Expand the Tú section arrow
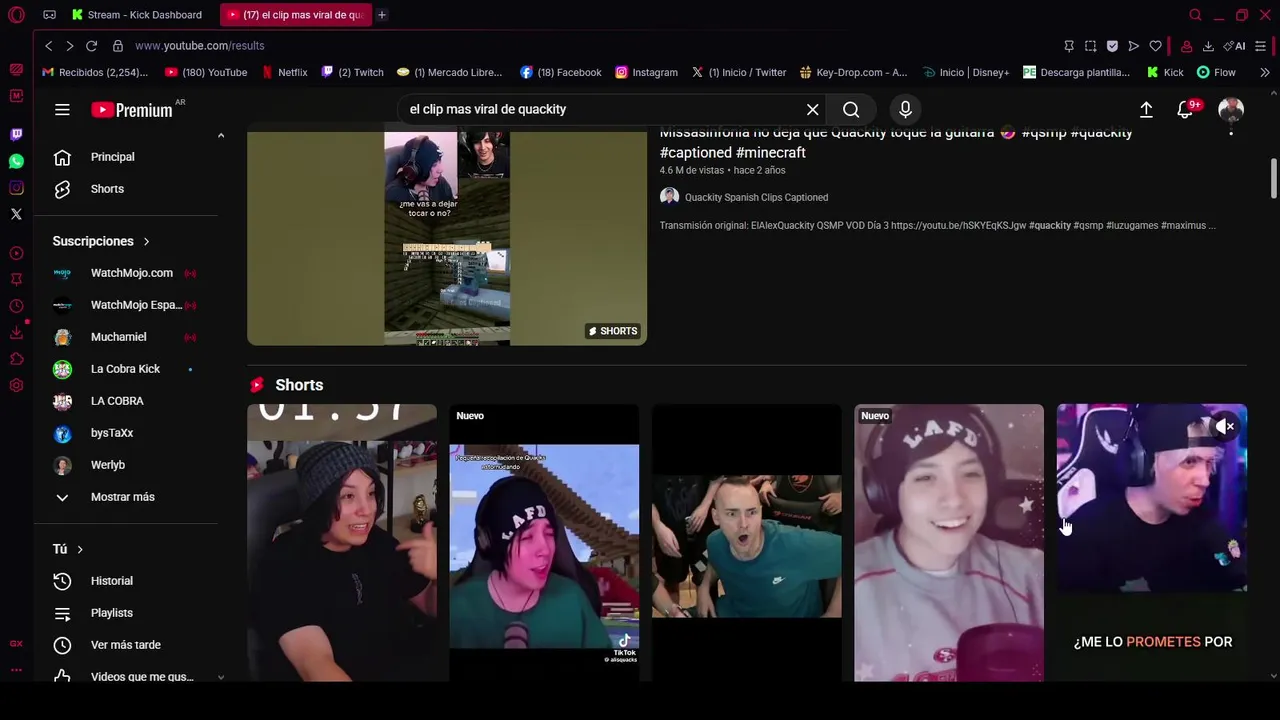The image size is (1280, 720). click(80, 549)
